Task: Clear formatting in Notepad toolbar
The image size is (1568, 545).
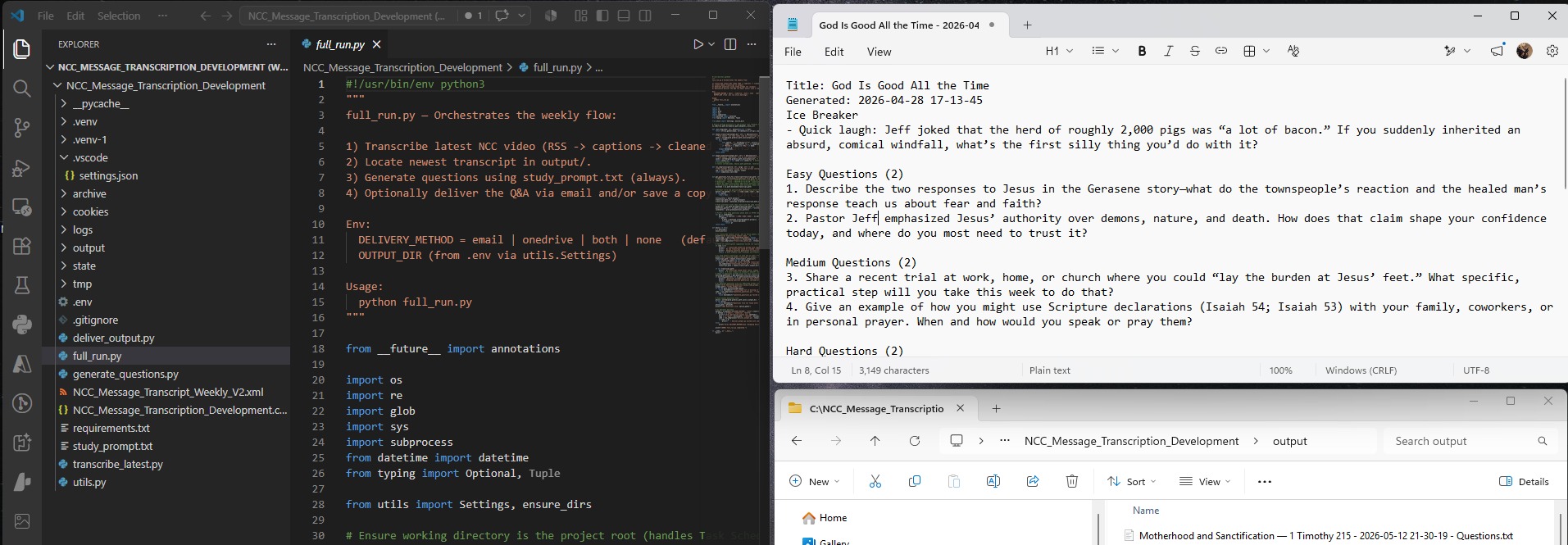Action: (1293, 51)
